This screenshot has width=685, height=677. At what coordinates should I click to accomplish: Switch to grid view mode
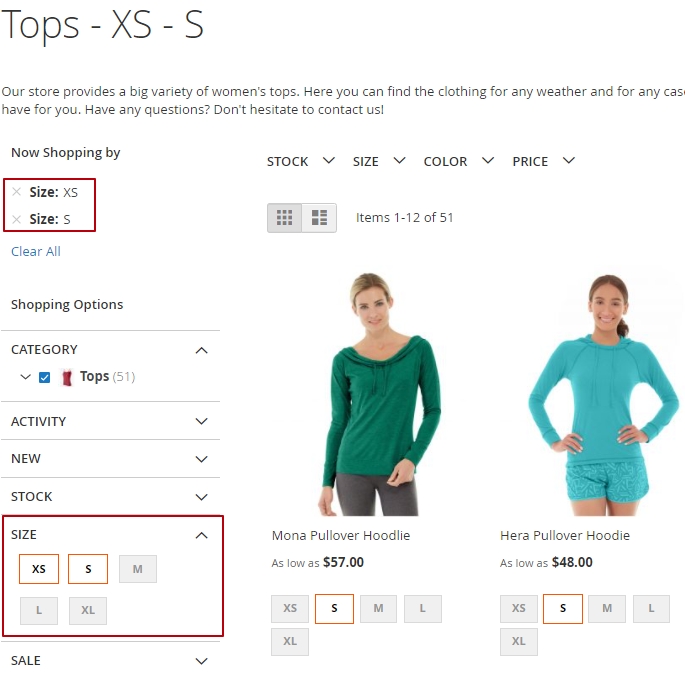(284, 218)
